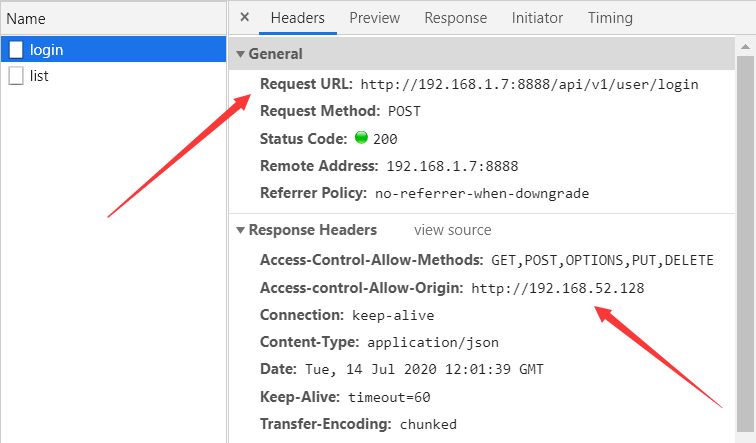Click the green status code indicator
Screen dimensions: 756x443
(361, 138)
